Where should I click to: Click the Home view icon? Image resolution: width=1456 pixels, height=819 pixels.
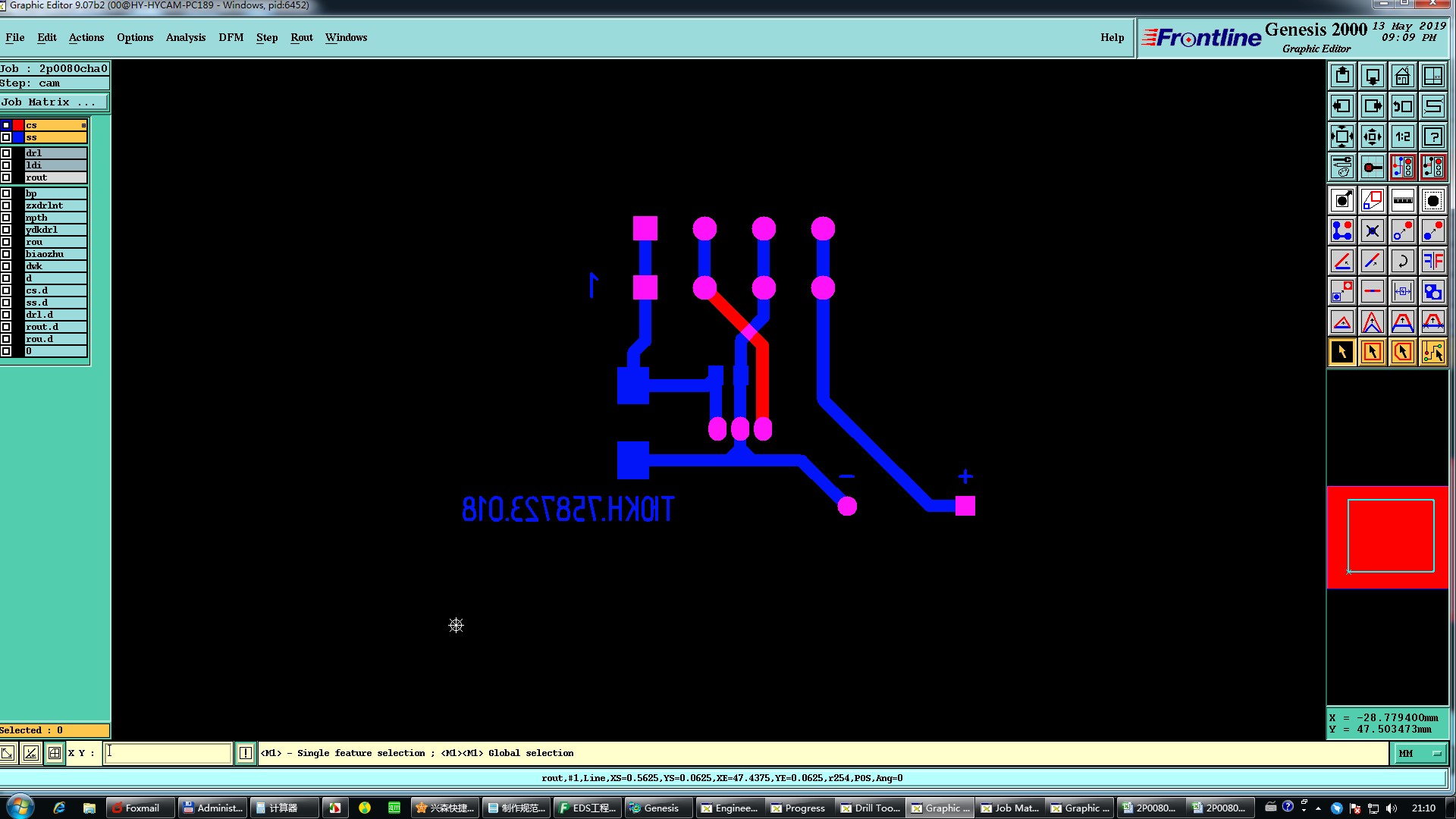point(1402,77)
